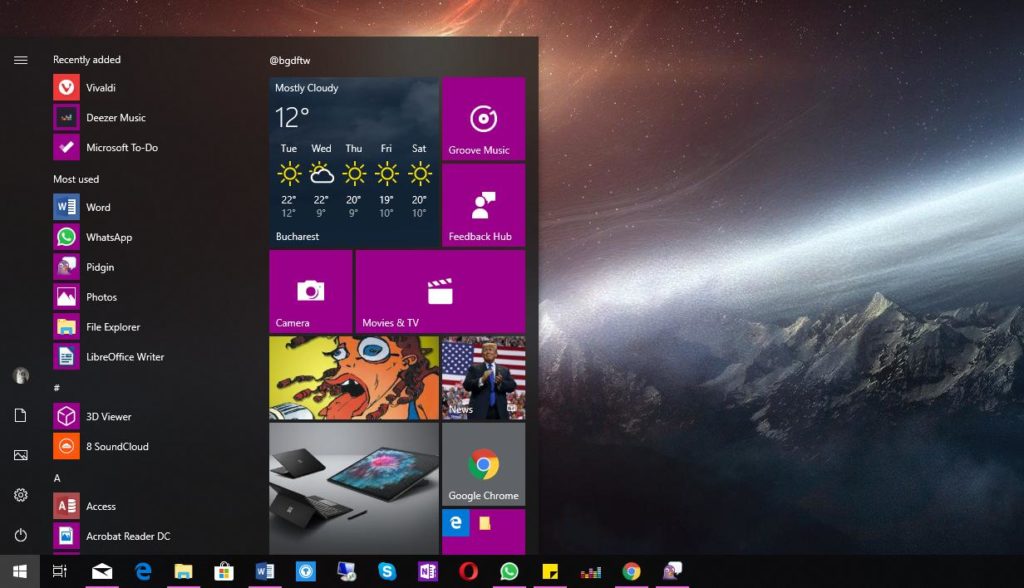Open the Groove Music tile
Viewport: 1024px width, 588px height.
pos(483,119)
